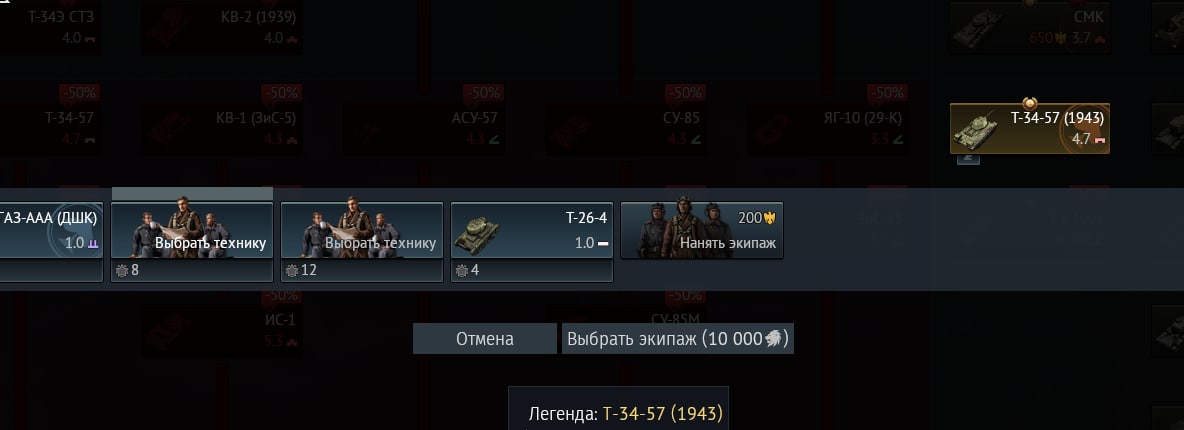1184x430 pixels.
Task: Pick the ГАЗ-ААА (ДШК) crew slot
Action: click(x=50, y=242)
